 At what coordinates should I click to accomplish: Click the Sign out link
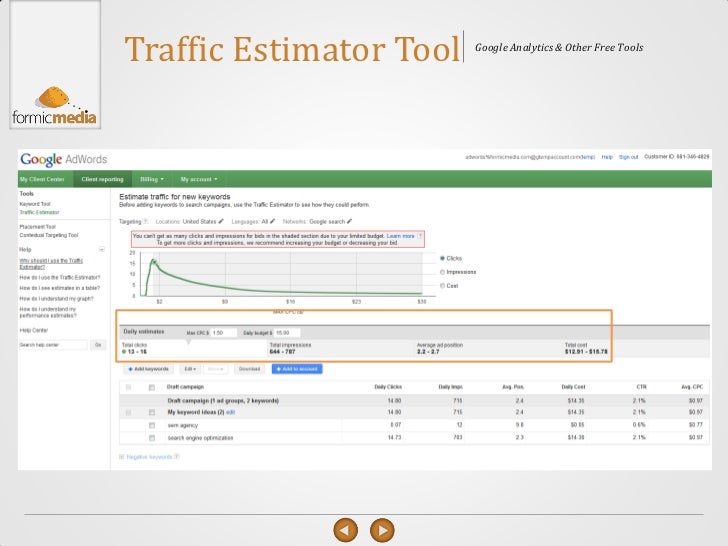click(x=629, y=157)
